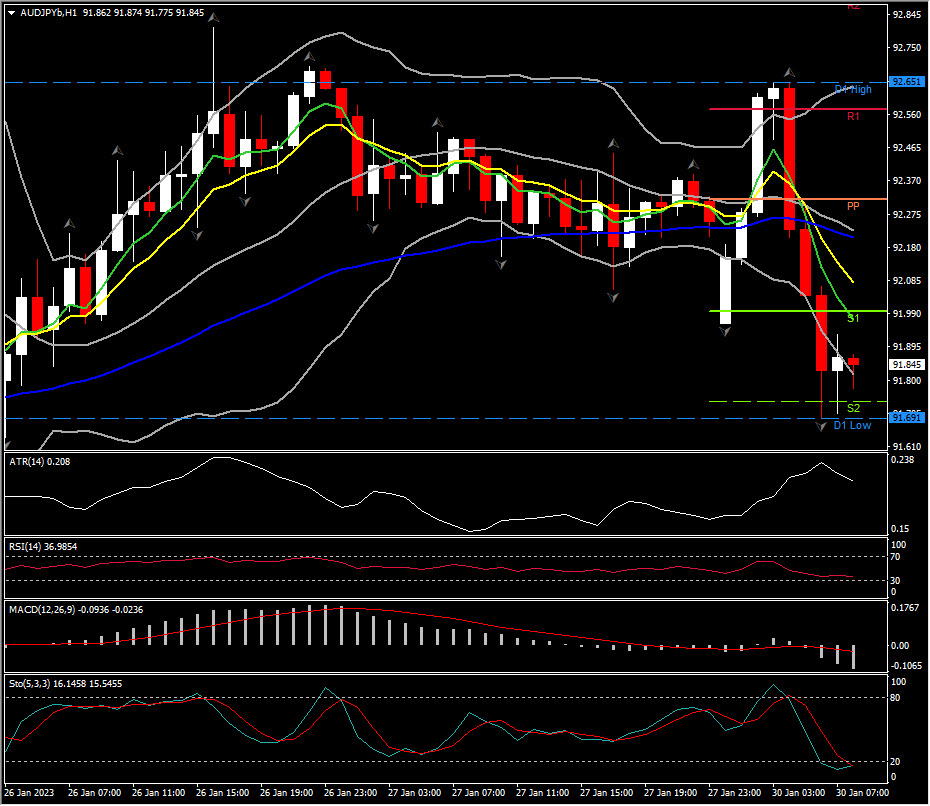
Task: Click the down fractal arrow beside D1 Low
Action: tap(821, 427)
